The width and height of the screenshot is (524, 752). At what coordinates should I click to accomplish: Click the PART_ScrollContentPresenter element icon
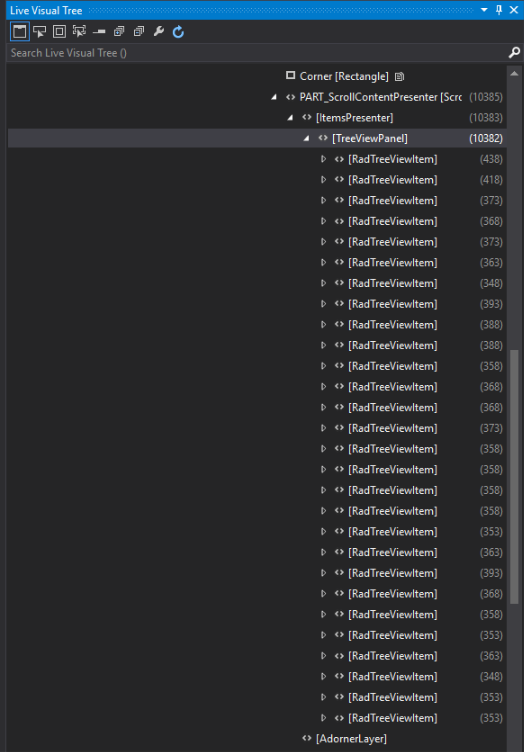tap(291, 97)
